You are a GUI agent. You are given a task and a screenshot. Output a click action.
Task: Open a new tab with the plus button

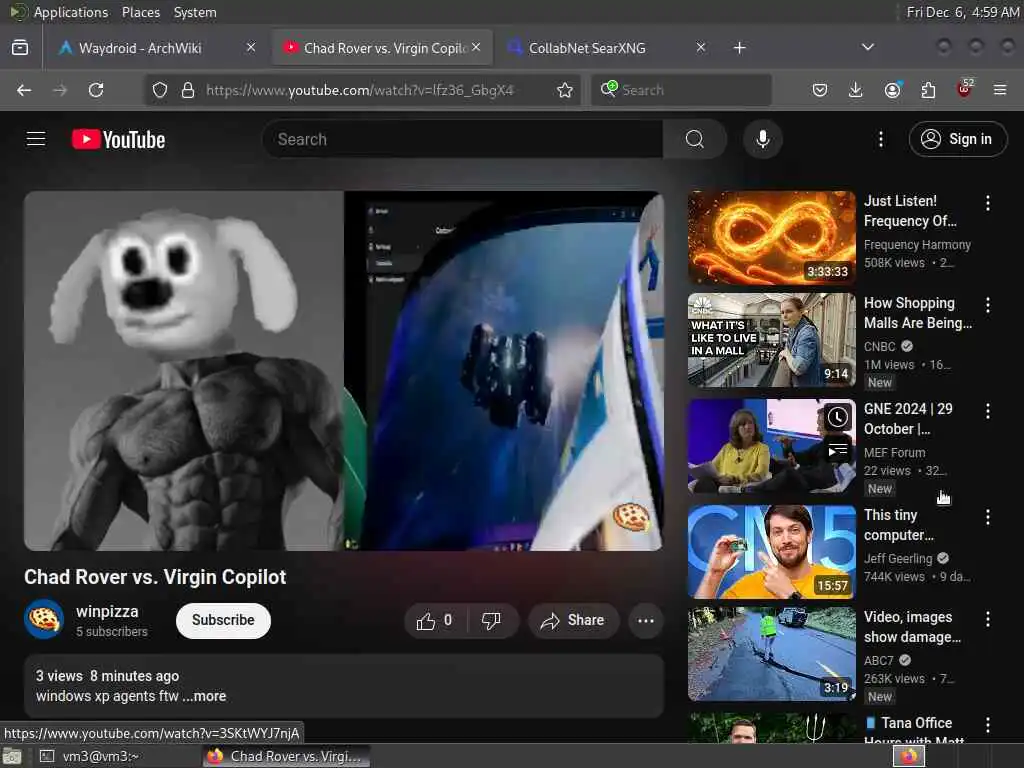pyautogui.click(x=739, y=48)
